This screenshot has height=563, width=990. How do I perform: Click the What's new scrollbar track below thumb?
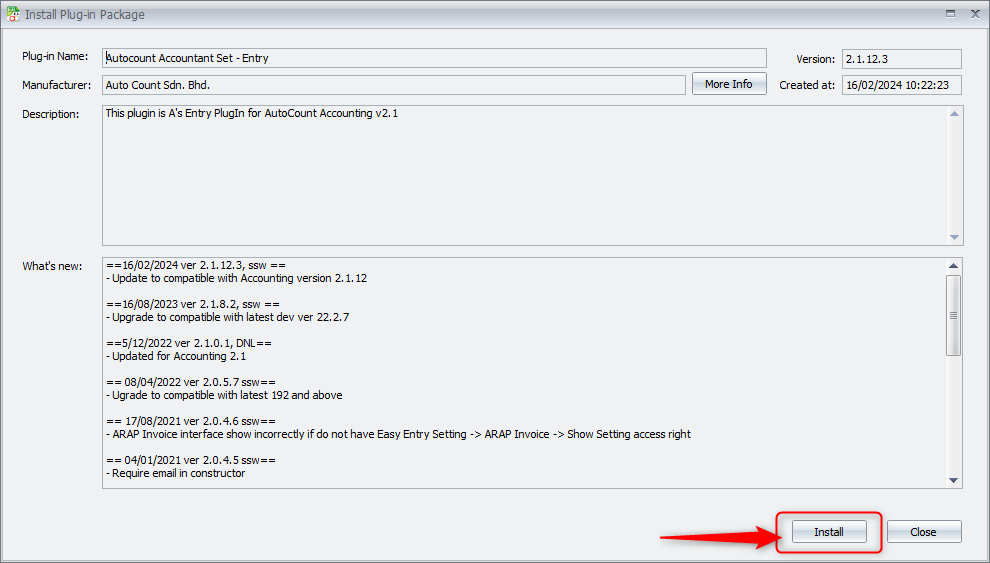click(x=955, y=415)
